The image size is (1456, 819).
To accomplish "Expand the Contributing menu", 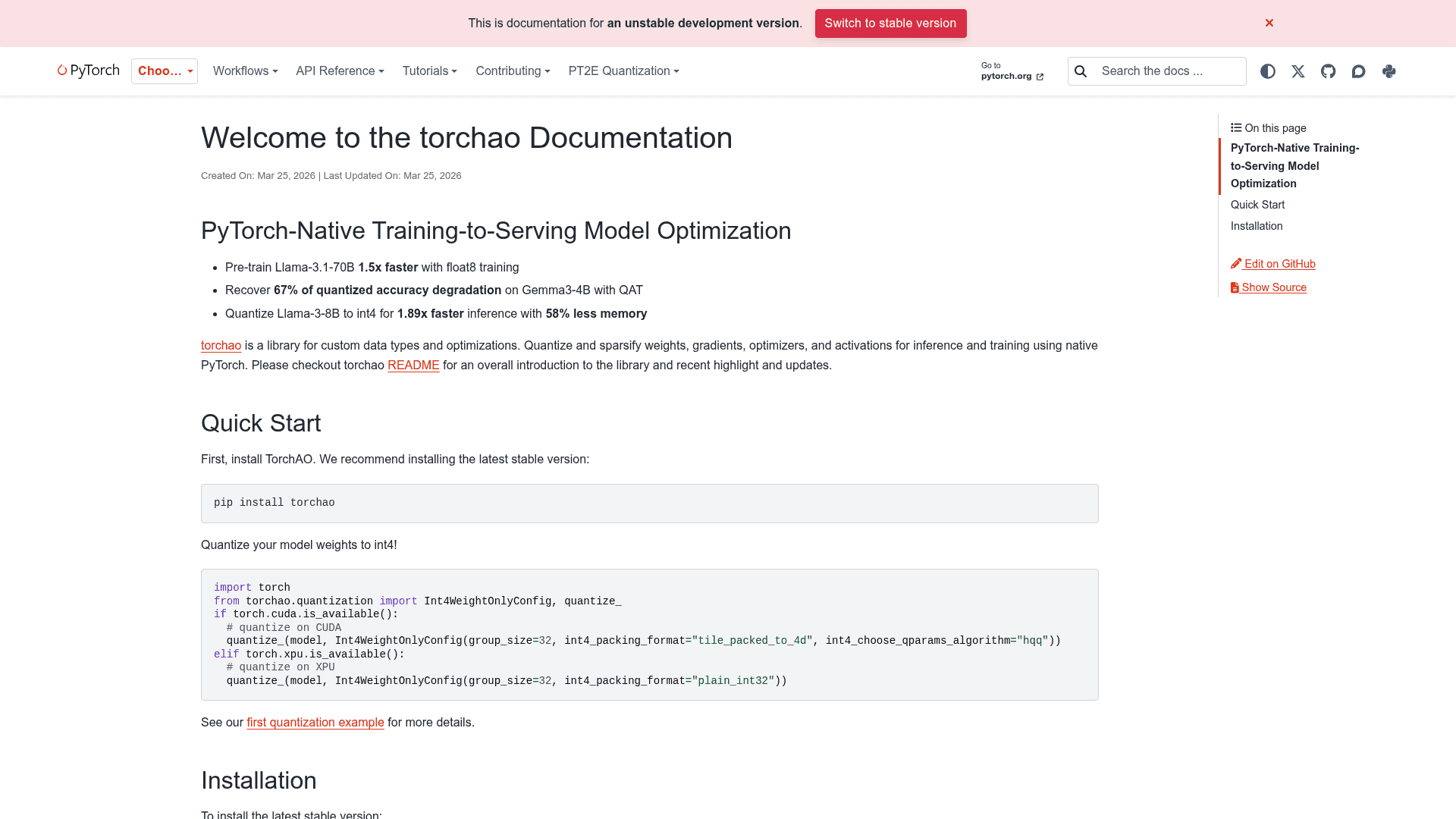I will point(513,71).
